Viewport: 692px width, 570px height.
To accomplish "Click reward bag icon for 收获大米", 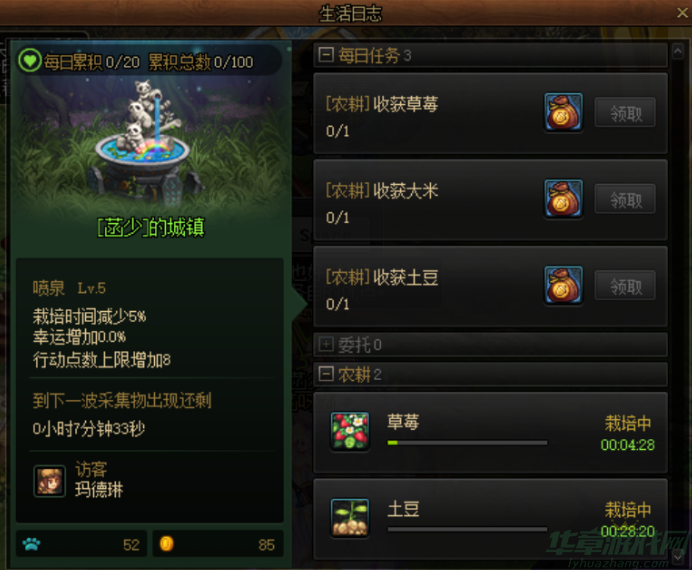I will pyautogui.click(x=563, y=199).
